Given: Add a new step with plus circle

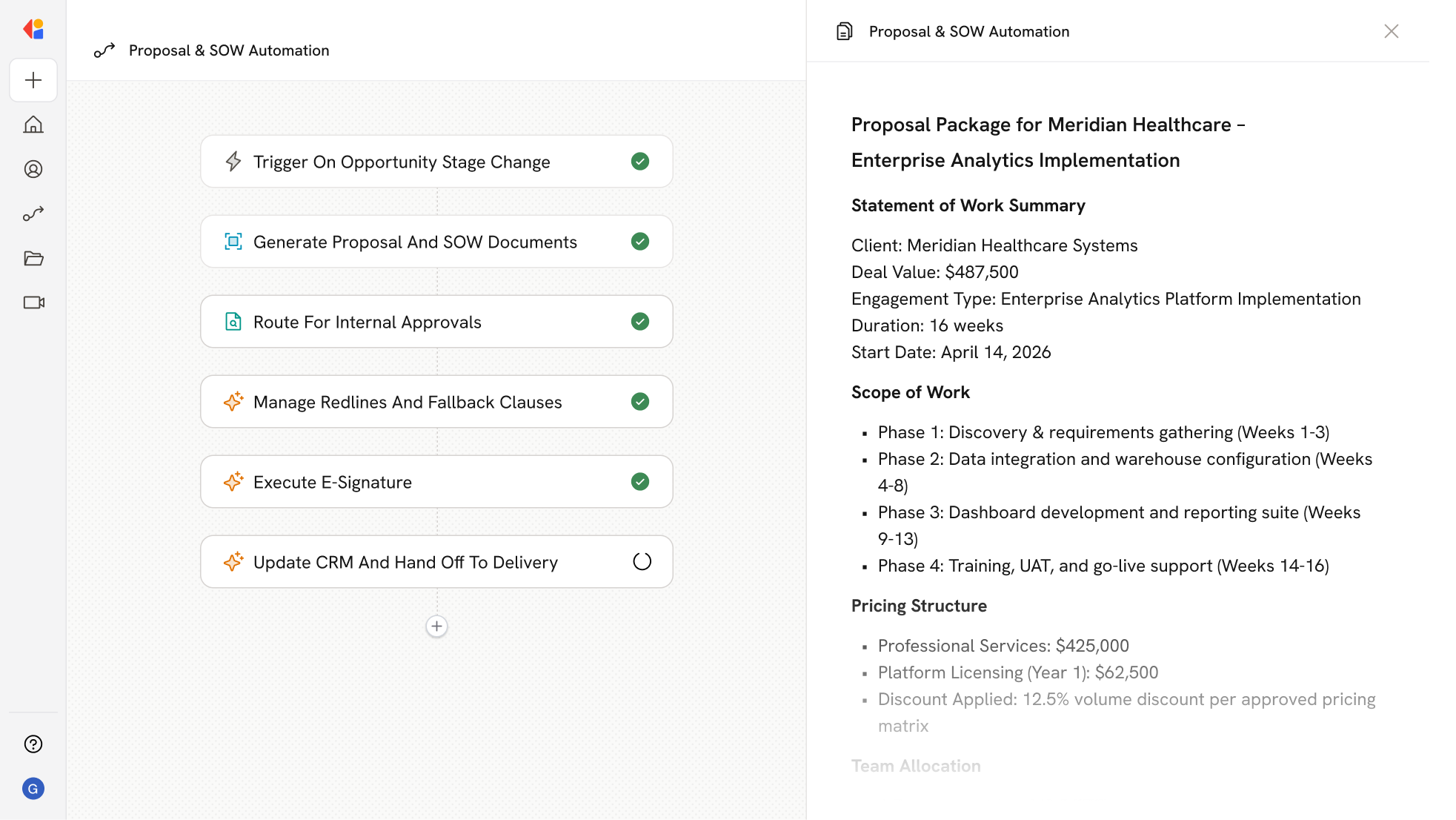Looking at the screenshot, I should (436, 626).
